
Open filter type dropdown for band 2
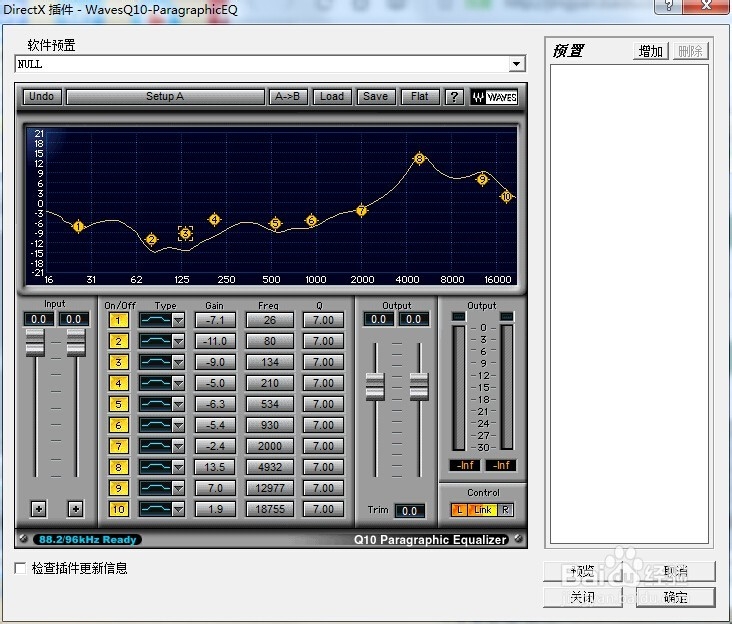[x=178, y=341]
